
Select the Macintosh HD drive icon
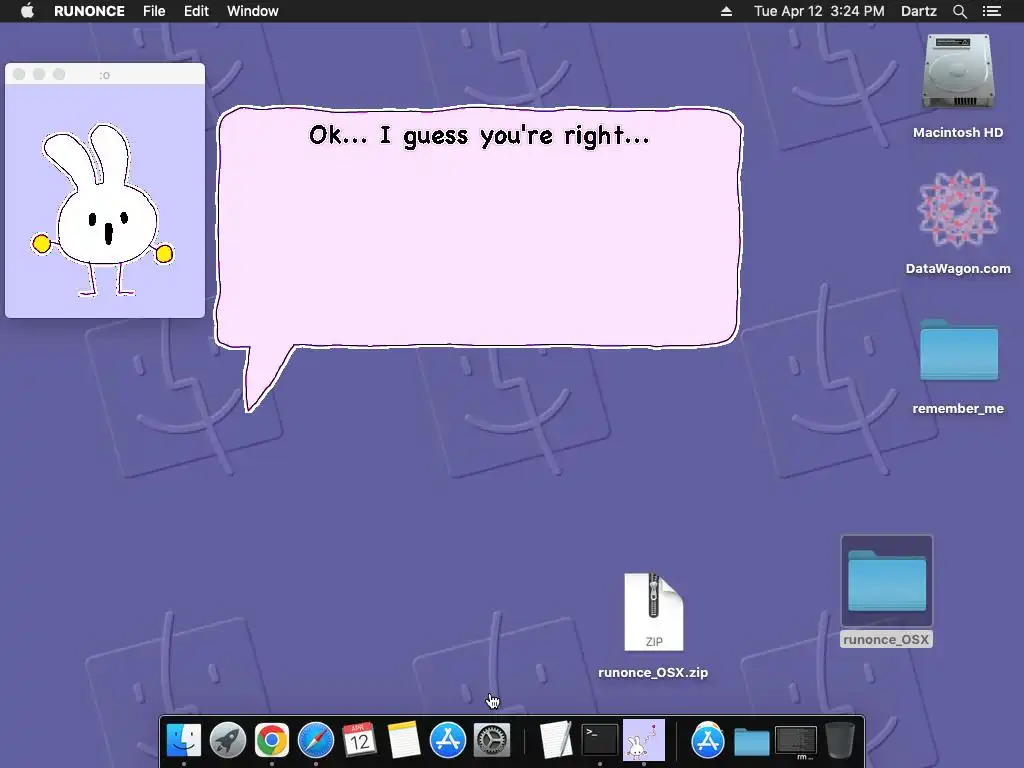(958, 73)
